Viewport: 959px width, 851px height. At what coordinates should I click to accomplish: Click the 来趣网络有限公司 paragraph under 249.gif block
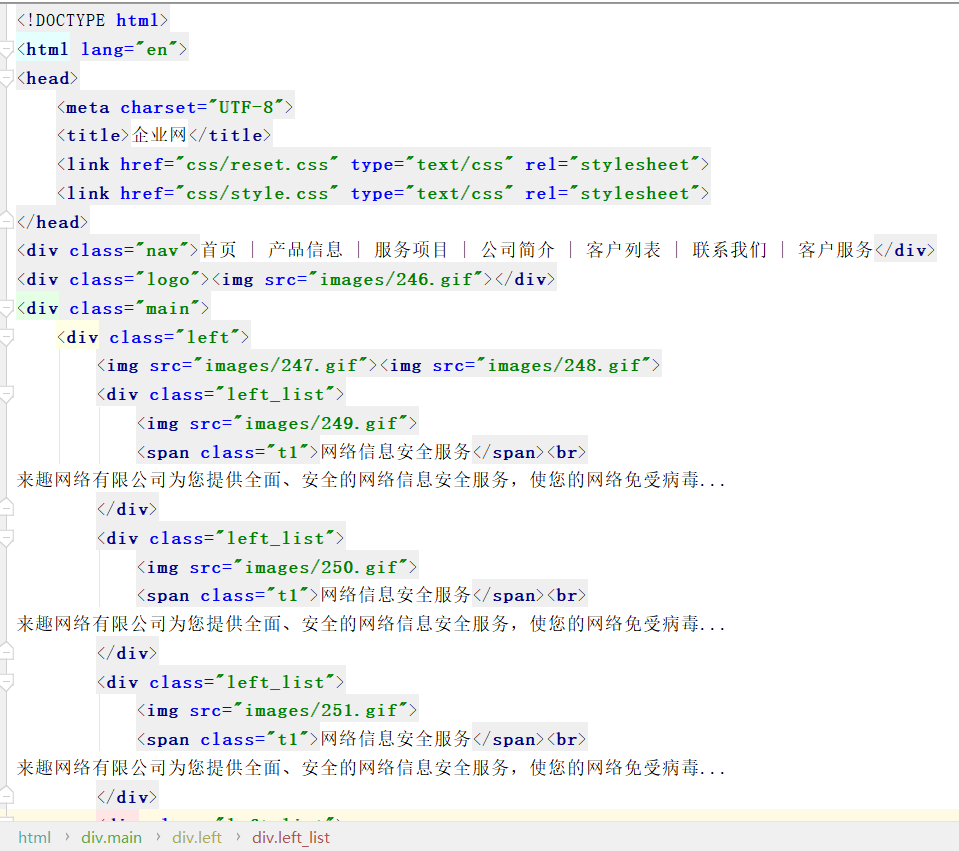(371, 480)
